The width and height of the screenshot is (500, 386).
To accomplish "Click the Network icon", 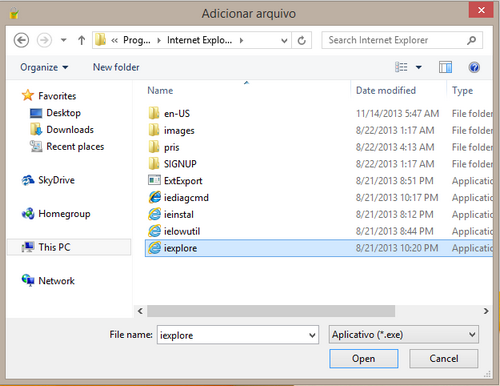I will click(28, 280).
